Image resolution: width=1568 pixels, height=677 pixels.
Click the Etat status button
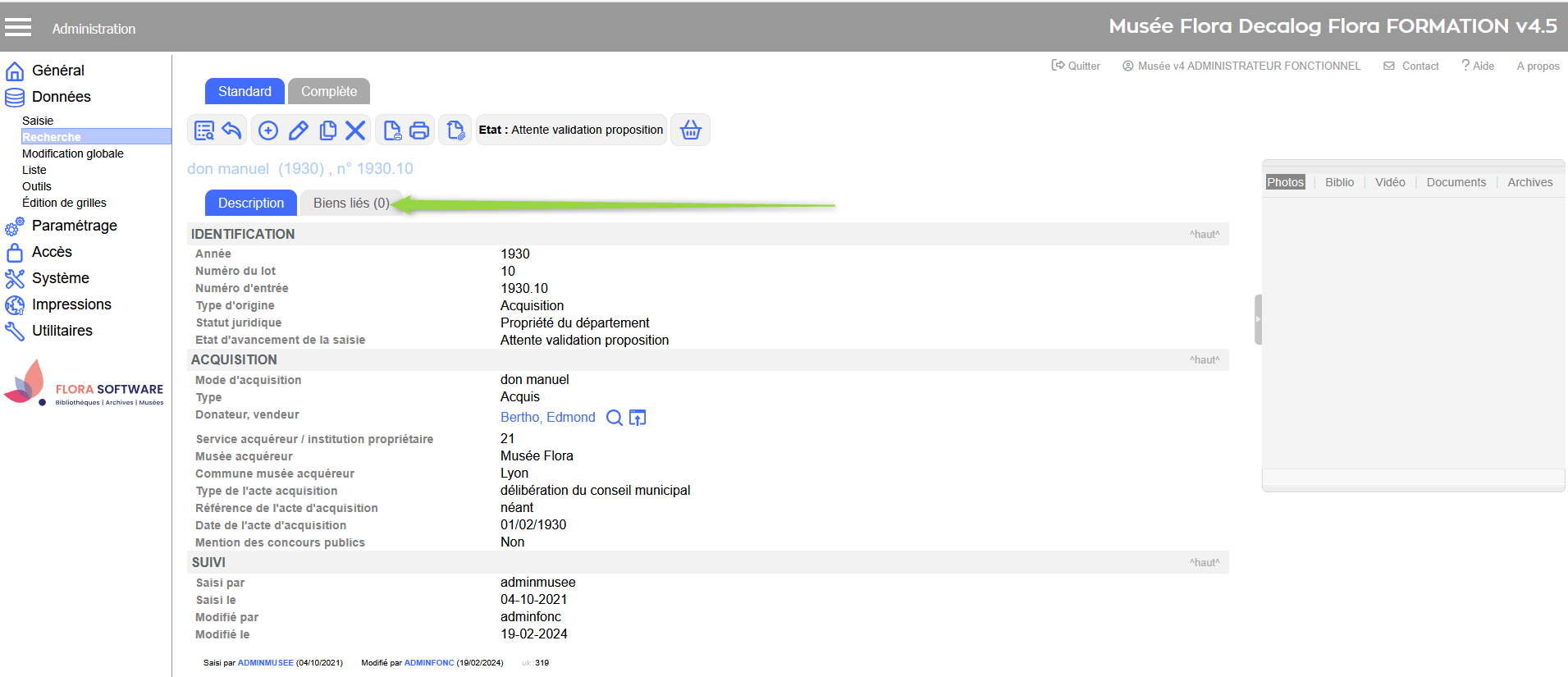pos(571,130)
